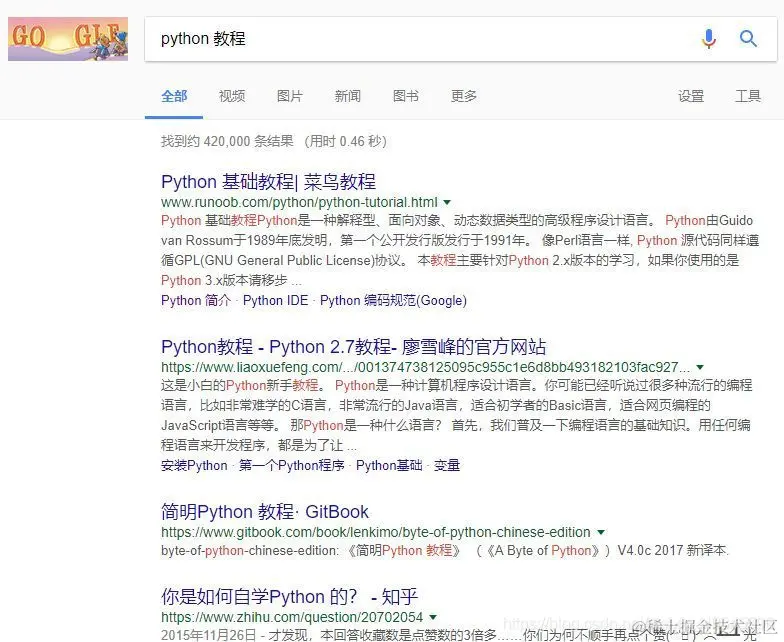This screenshot has height=642, width=784.
Task: Open the 工具 search tools
Action: (x=748, y=96)
